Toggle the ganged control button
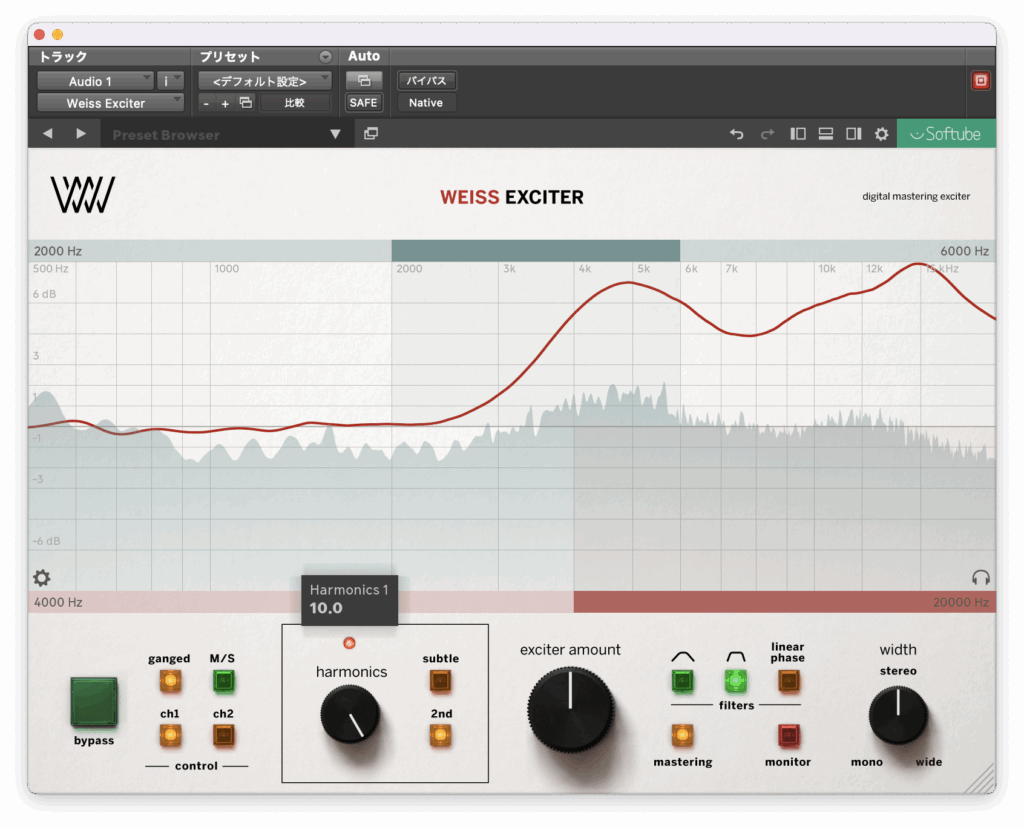 coord(170,681)
